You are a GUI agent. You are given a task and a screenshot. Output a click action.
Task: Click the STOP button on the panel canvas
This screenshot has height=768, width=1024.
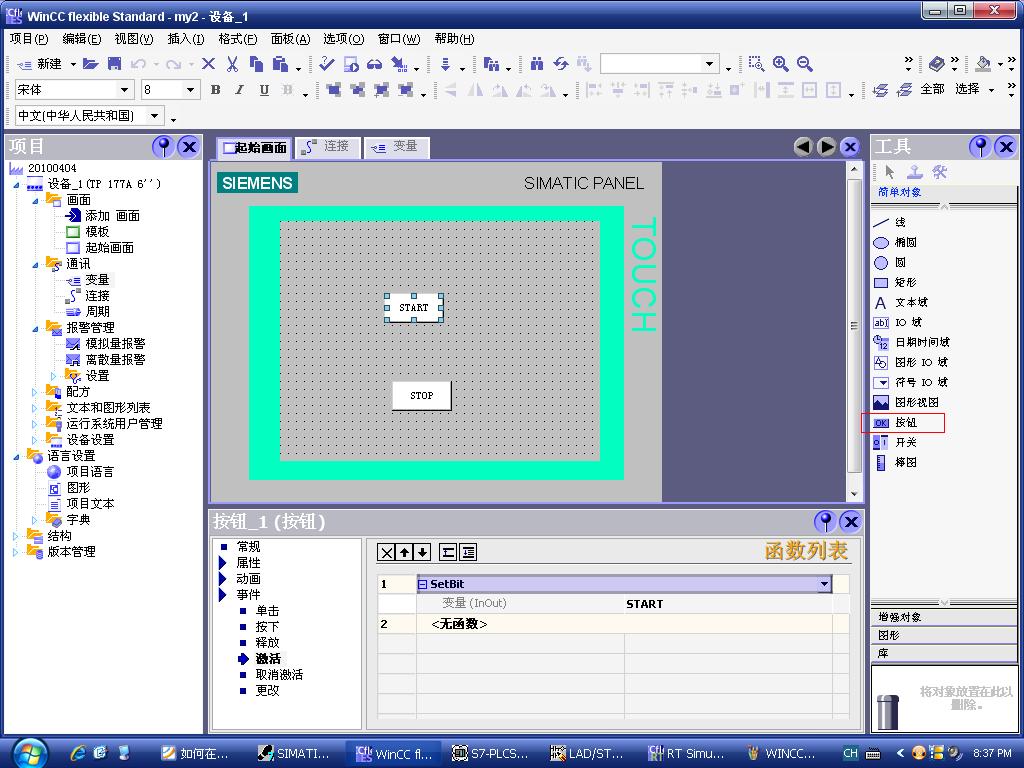[x=421, y=396]
